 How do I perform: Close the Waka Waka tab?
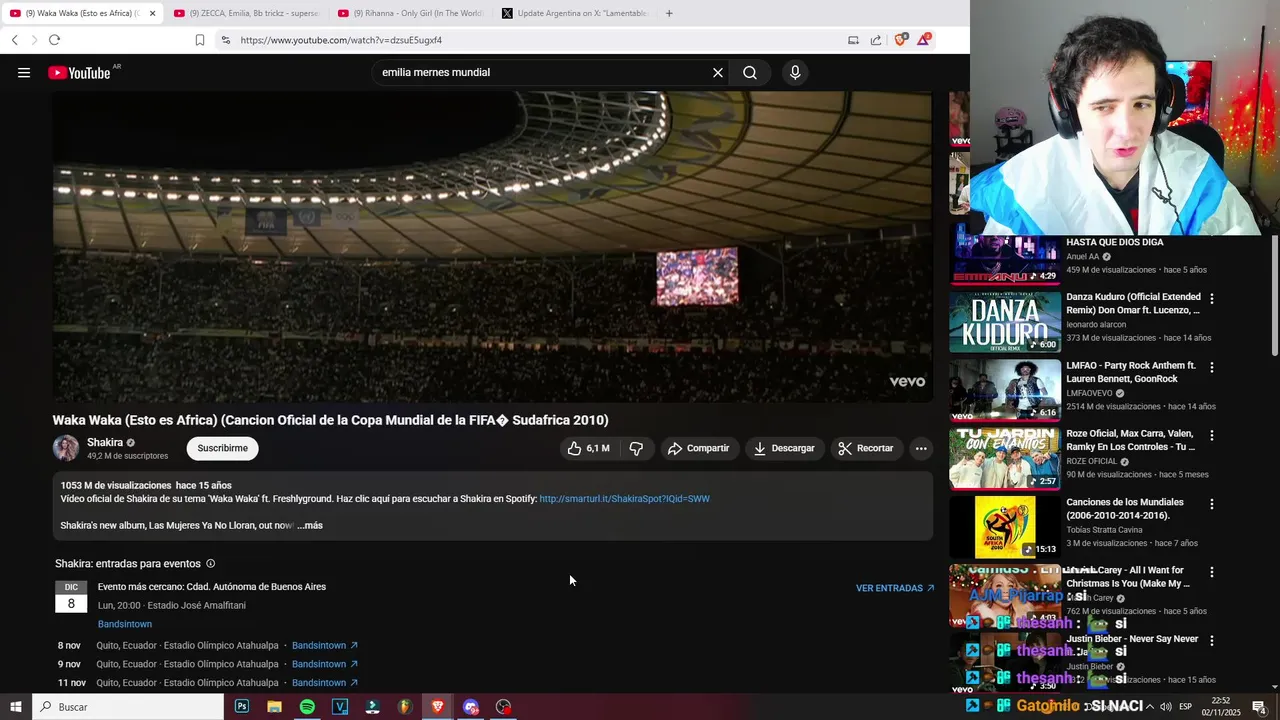[x=153, y=13]
